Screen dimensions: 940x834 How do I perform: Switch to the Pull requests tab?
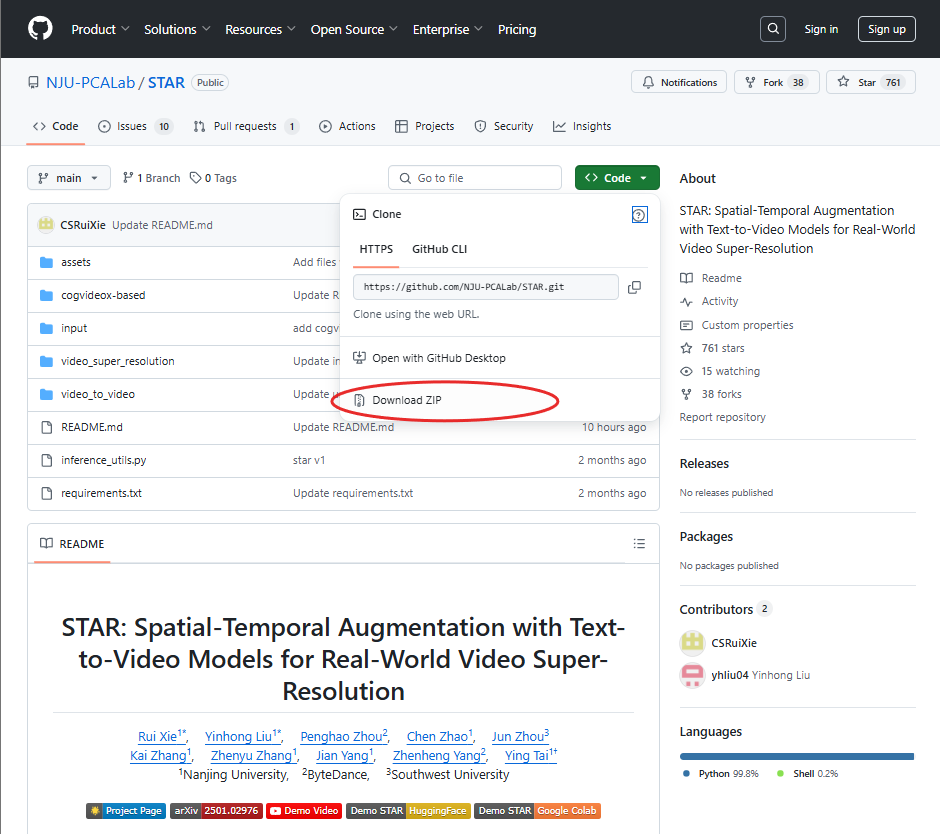(246, 126)
